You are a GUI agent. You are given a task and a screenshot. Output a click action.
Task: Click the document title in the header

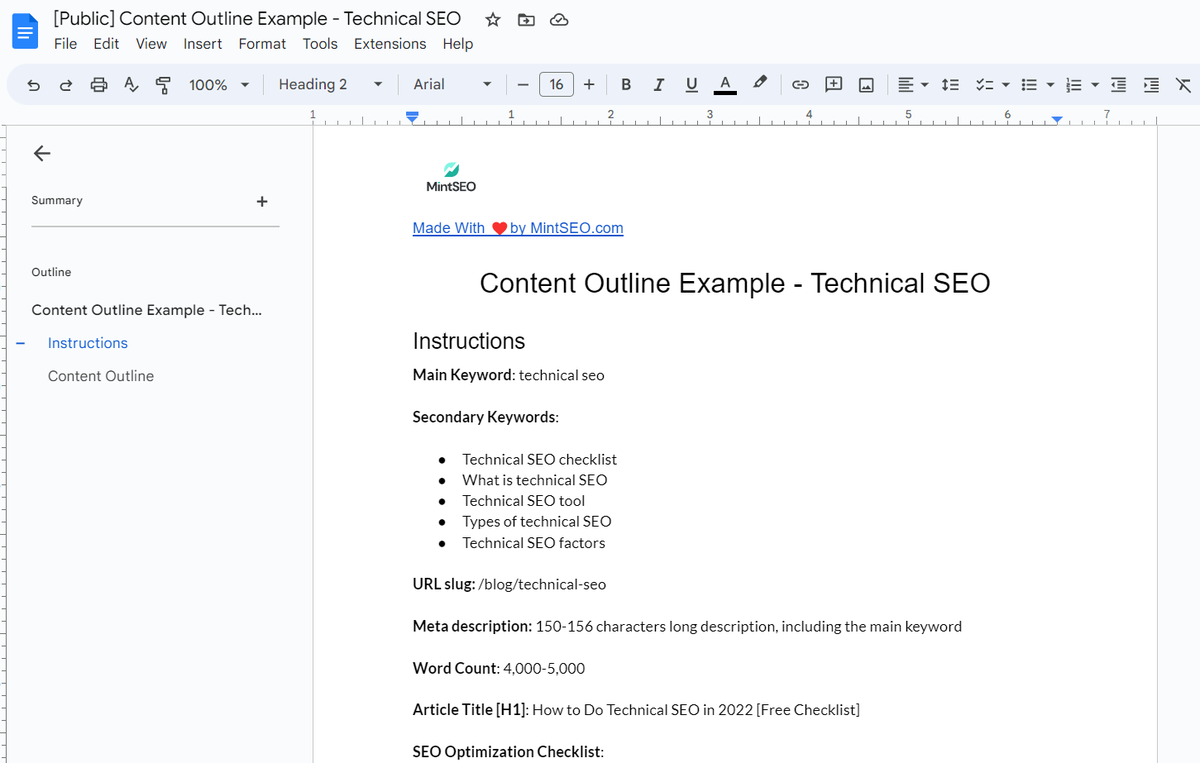coord(258,18)
